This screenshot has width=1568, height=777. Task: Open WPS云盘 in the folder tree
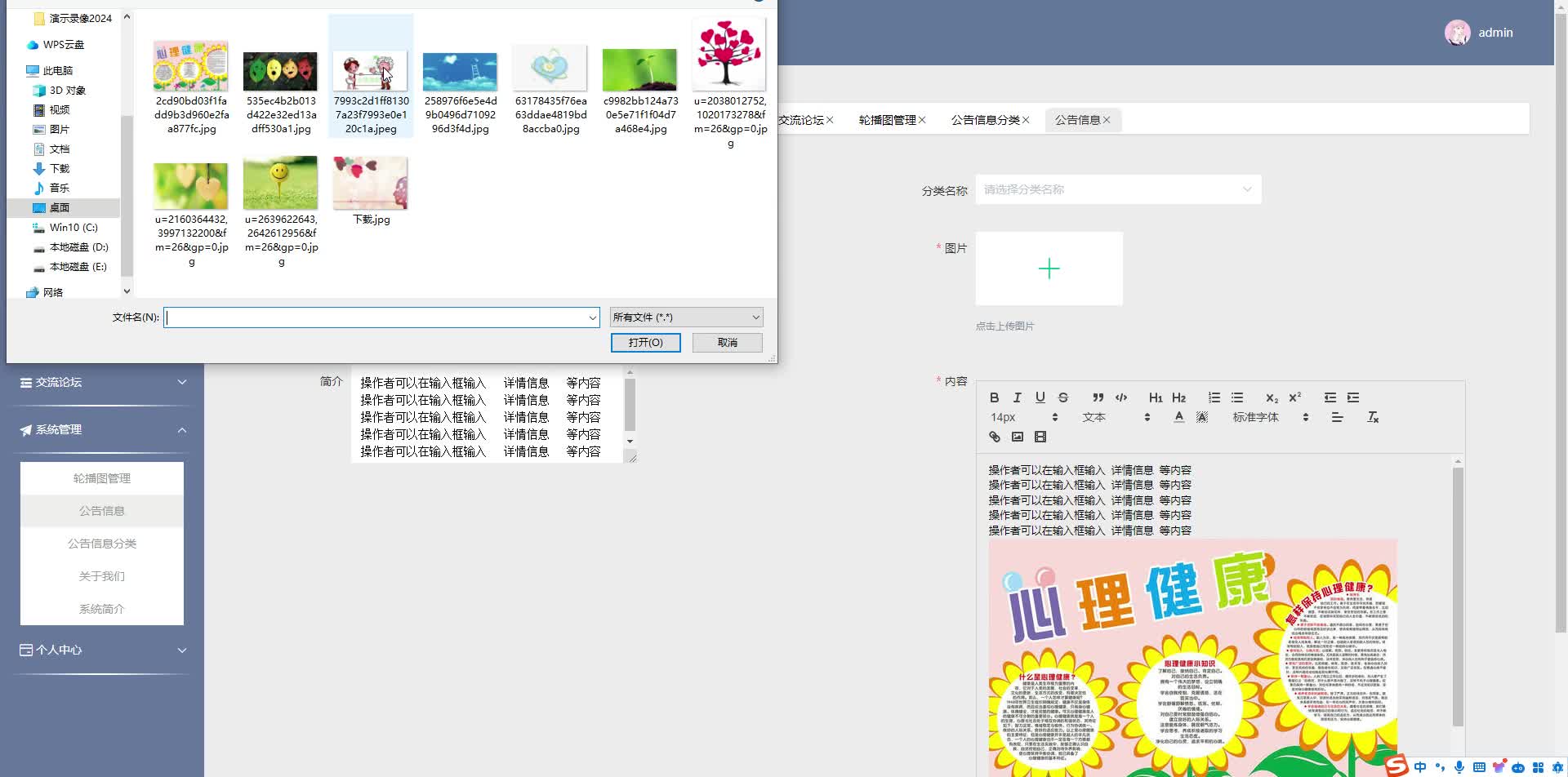point(64,45)
